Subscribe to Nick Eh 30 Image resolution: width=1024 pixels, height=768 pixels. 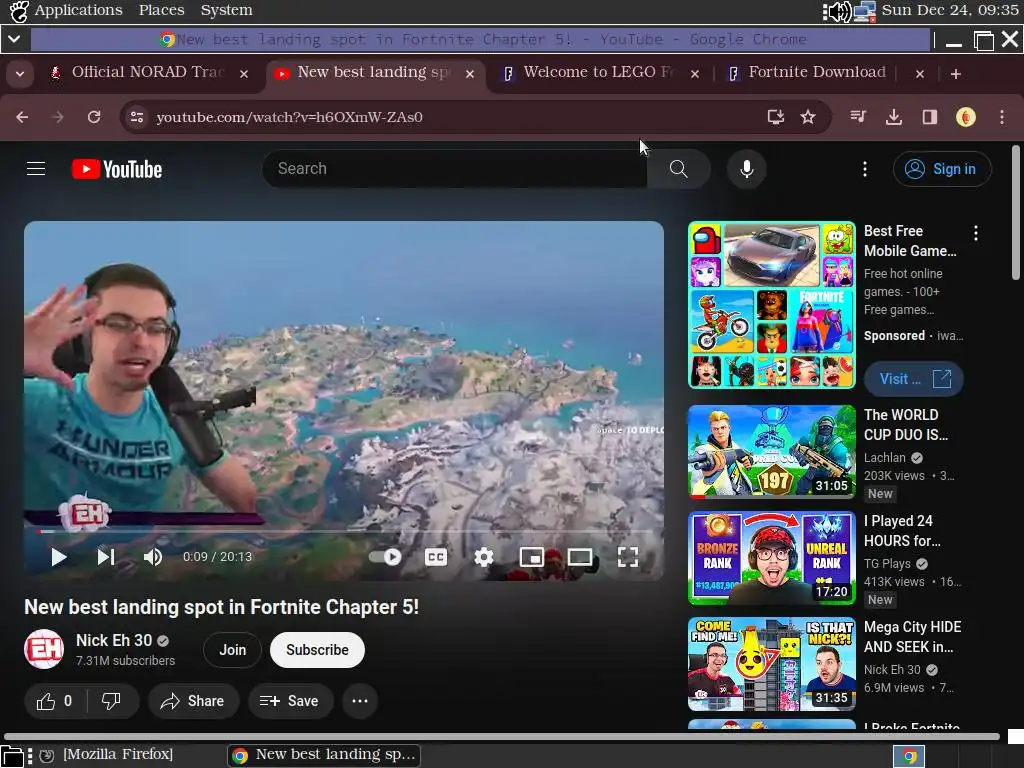point(317,650)
